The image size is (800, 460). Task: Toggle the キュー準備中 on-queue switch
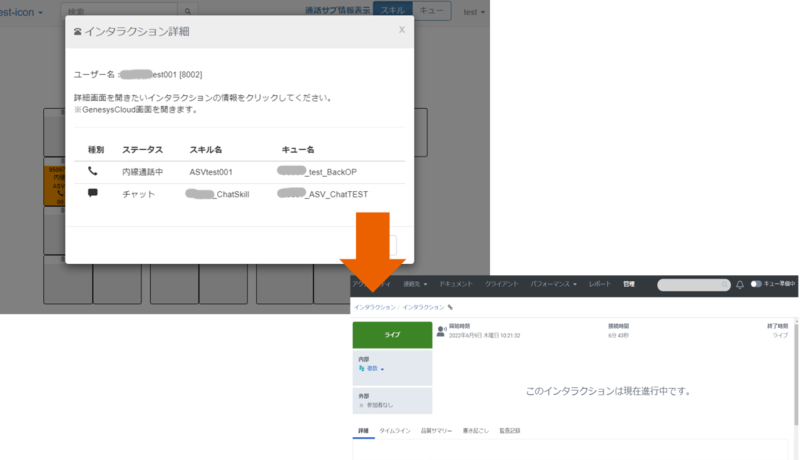[756, 284]
